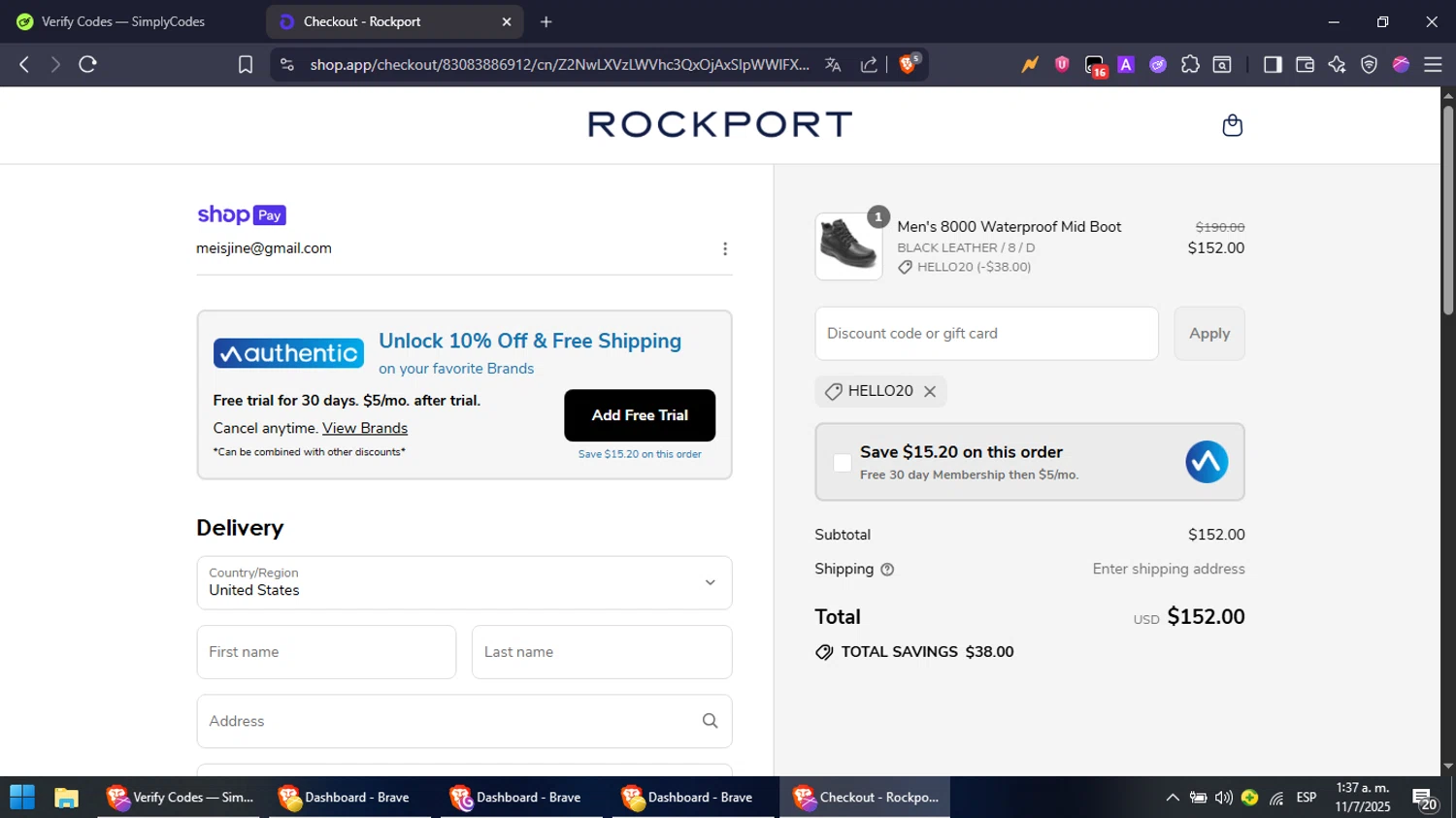Switch to Checkout - Rockport taskbar window
1456x818 pixels.
[866, 798]
